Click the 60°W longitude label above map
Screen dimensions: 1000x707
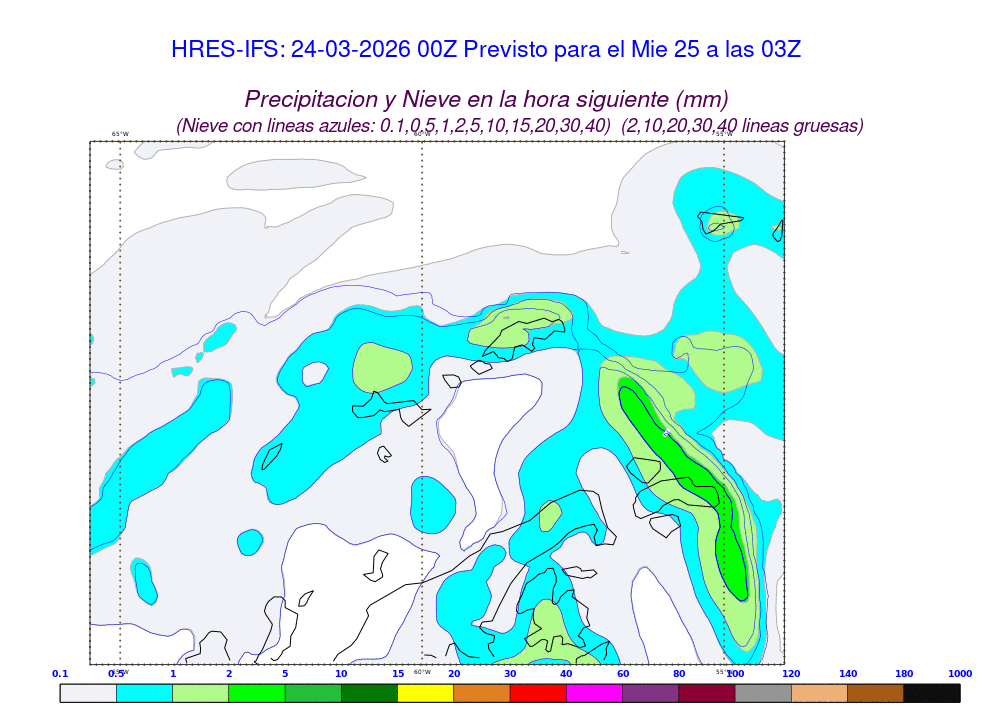tap(422, 134)
